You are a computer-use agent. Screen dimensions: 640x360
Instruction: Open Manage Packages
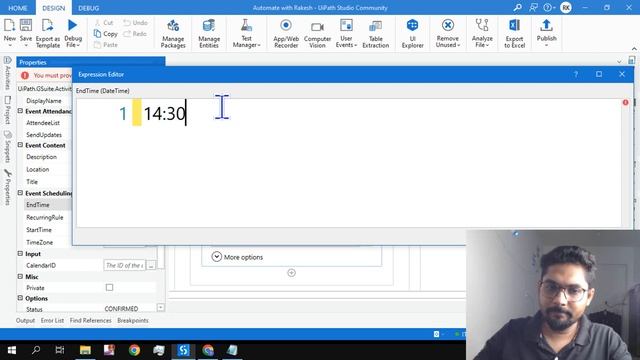pos(173,34)
